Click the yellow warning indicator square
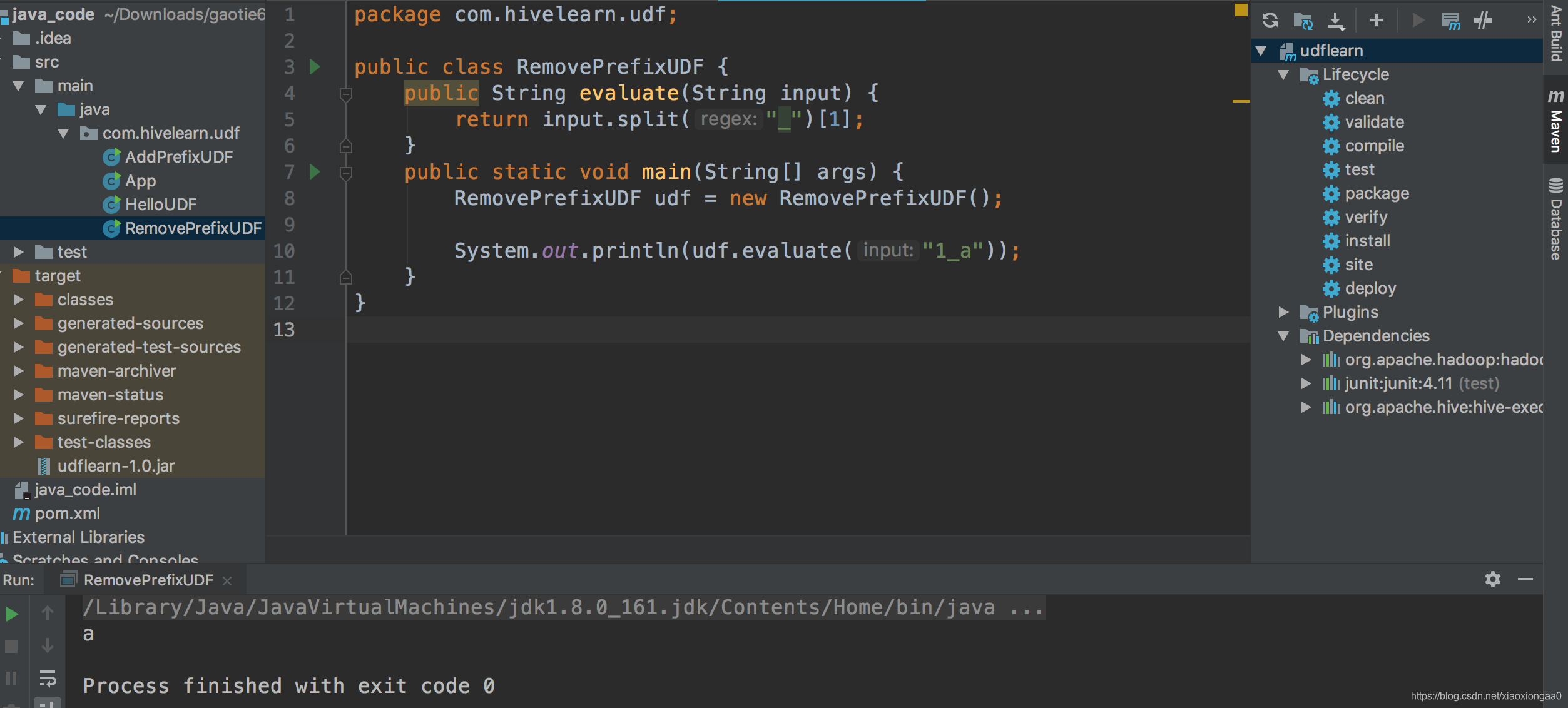Image resolution: width=1568 pixels, height=708 pixels. click(x=1241, y=10)
